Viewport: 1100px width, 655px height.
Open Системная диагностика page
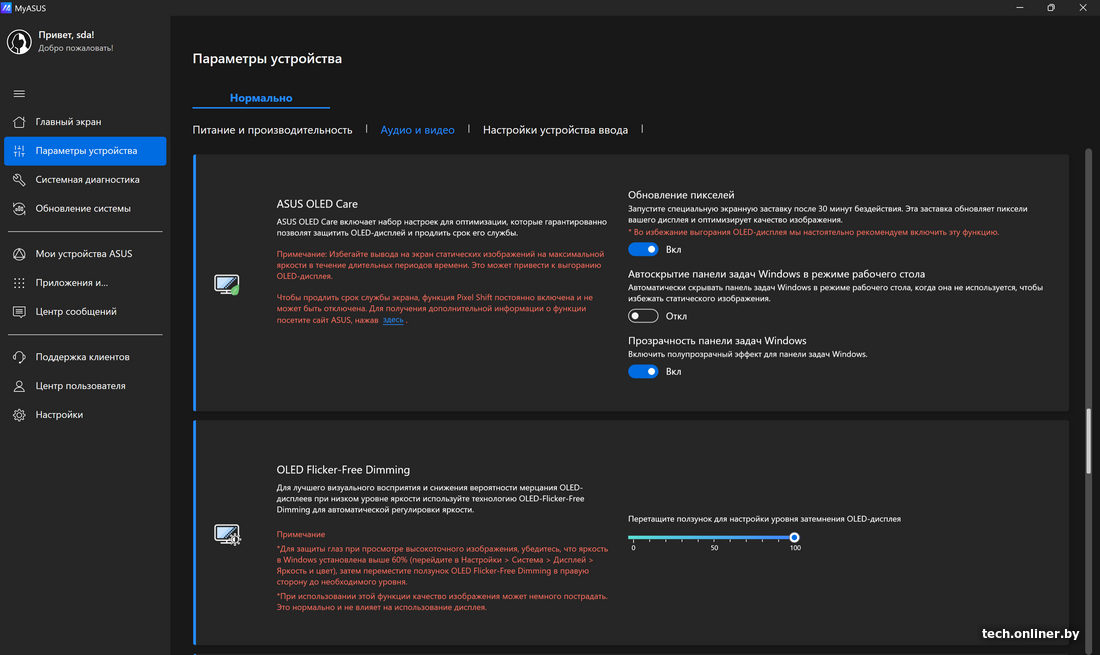(x=85, y=180)
